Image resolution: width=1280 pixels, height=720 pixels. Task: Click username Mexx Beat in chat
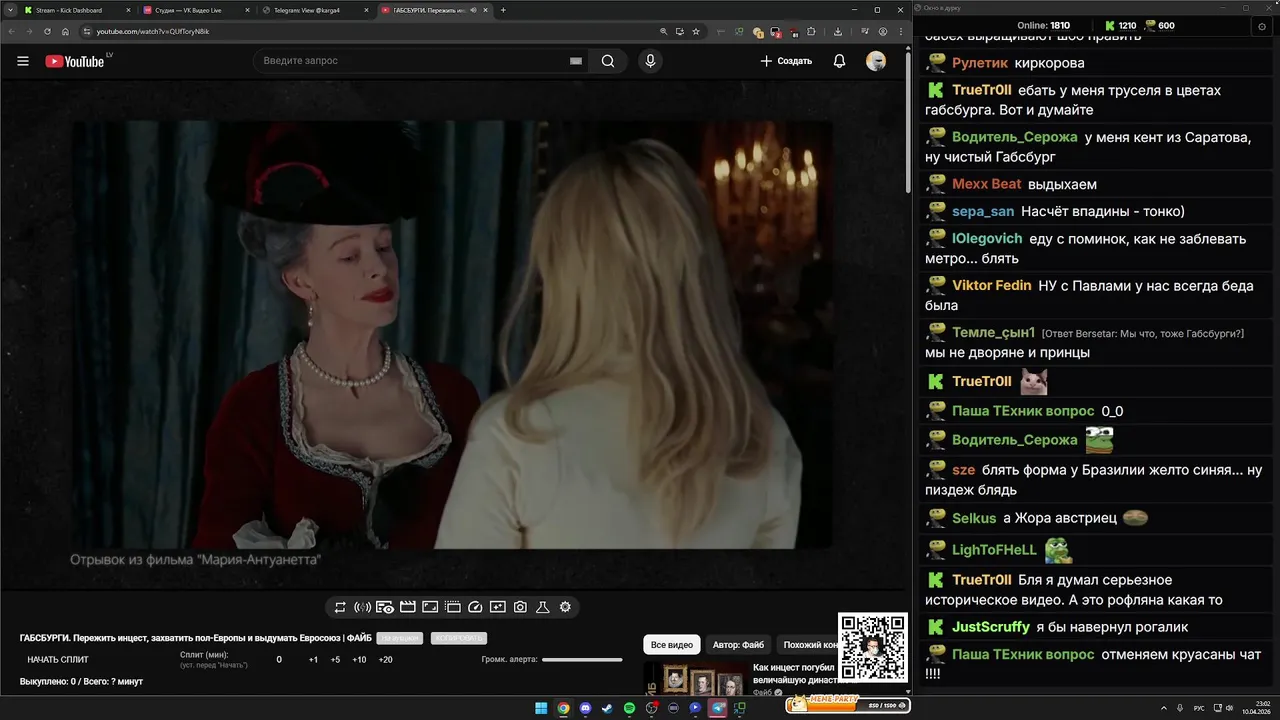pos(986,184)
